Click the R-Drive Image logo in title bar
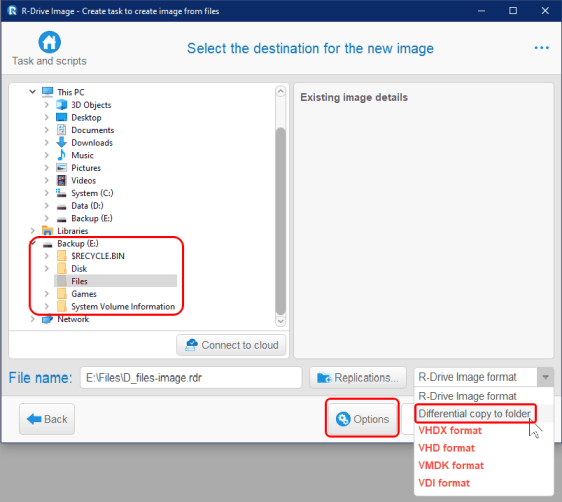 click(x=12, y=11)
